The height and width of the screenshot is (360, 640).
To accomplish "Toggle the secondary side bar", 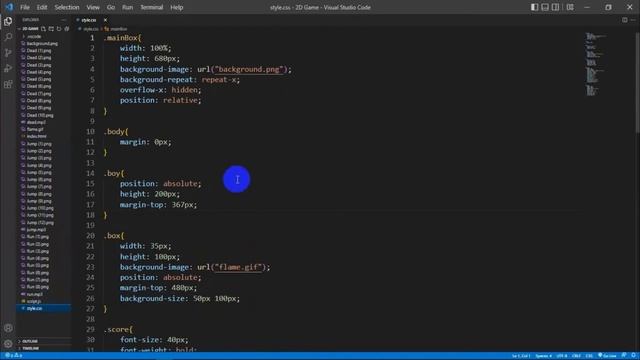I will pos(556,7).
